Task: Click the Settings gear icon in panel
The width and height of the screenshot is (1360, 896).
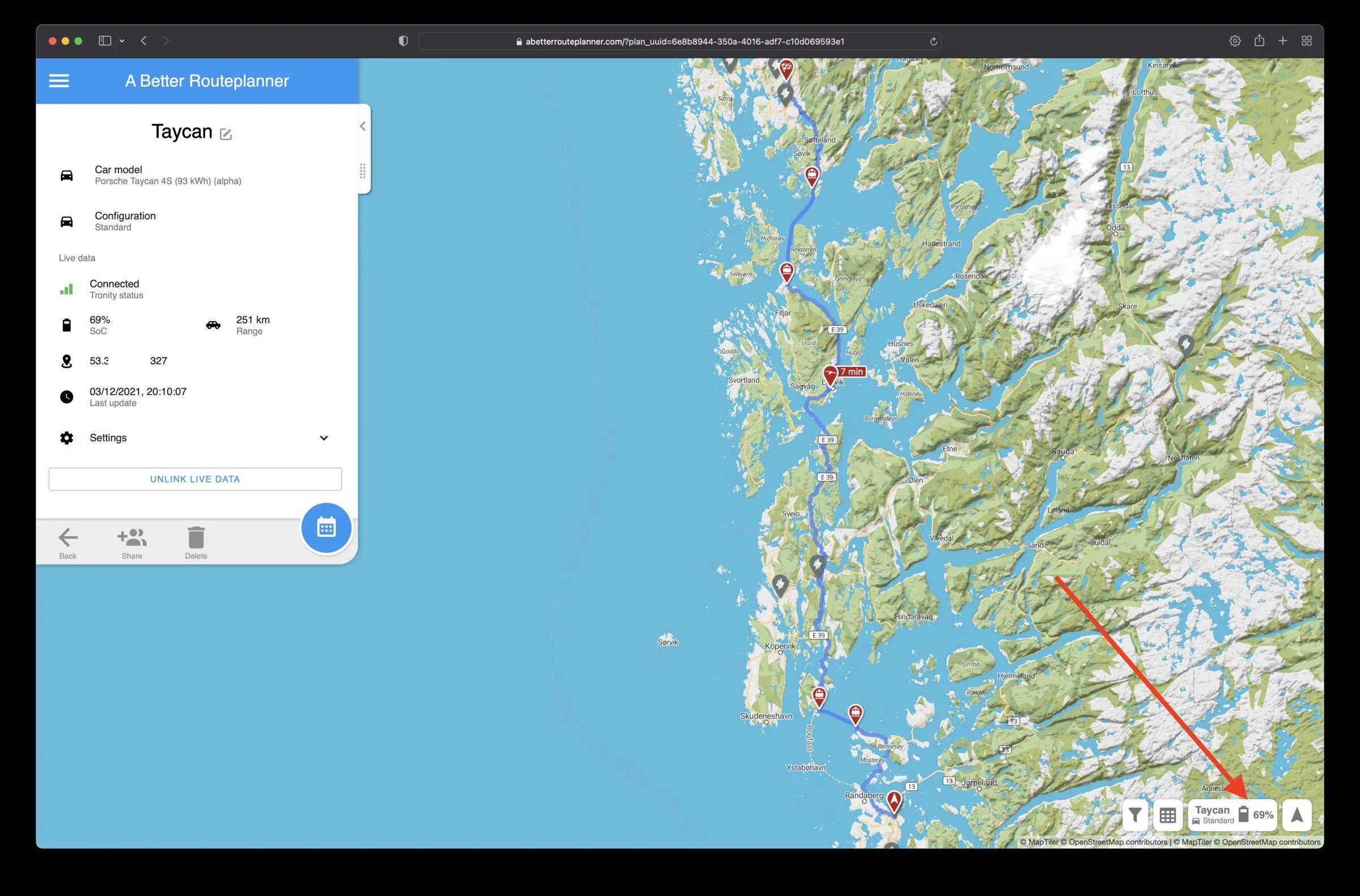Action: (66, 438)
